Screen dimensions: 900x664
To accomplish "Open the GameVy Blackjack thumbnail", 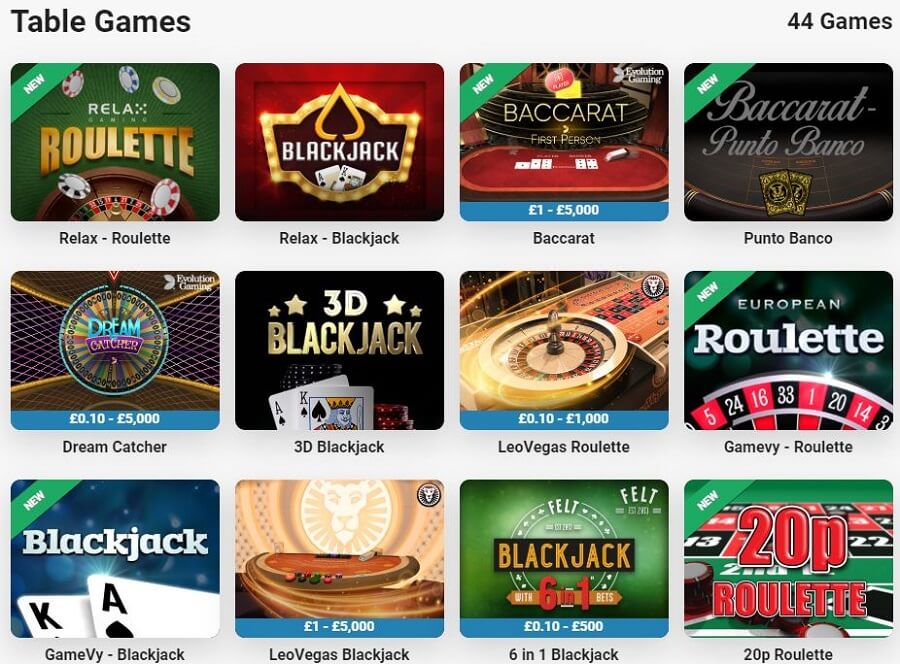I will [115, 558].
